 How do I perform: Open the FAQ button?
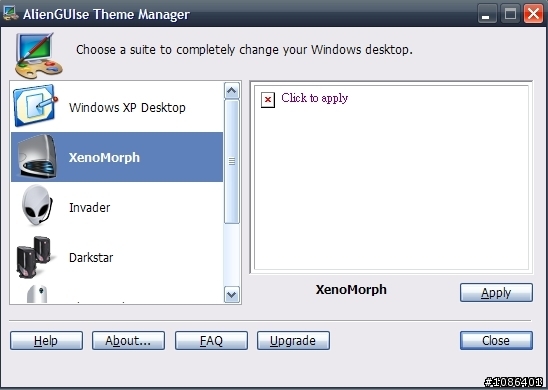pyautogui.click(x=211, y=340)
